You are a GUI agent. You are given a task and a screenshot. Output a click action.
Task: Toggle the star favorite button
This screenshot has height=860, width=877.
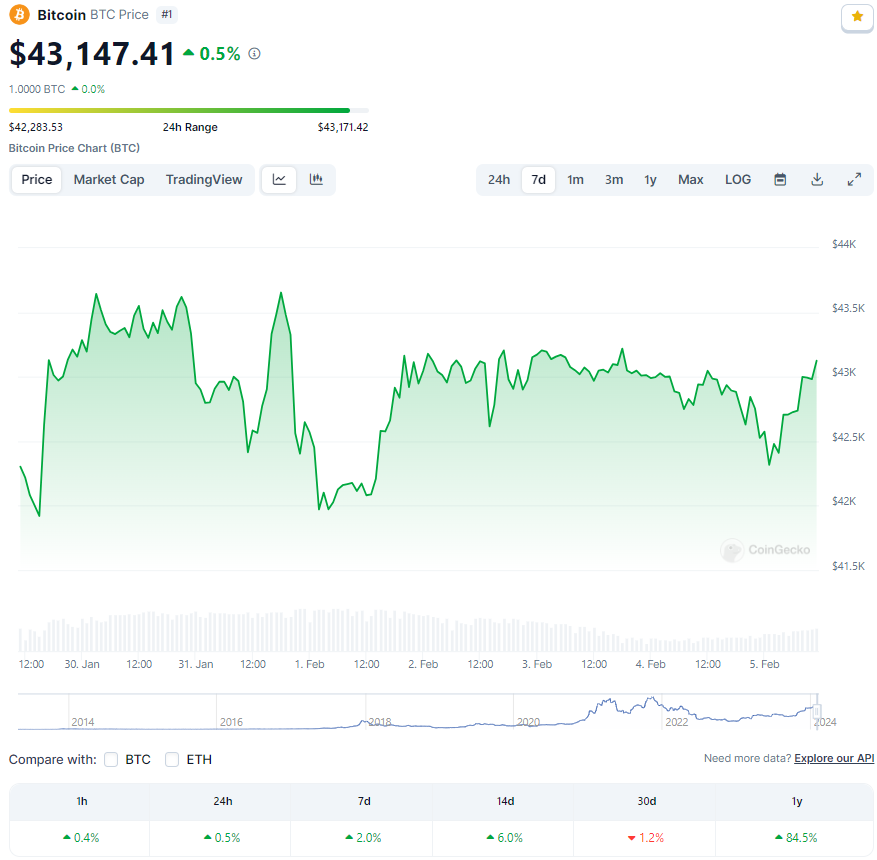point(856,18)
